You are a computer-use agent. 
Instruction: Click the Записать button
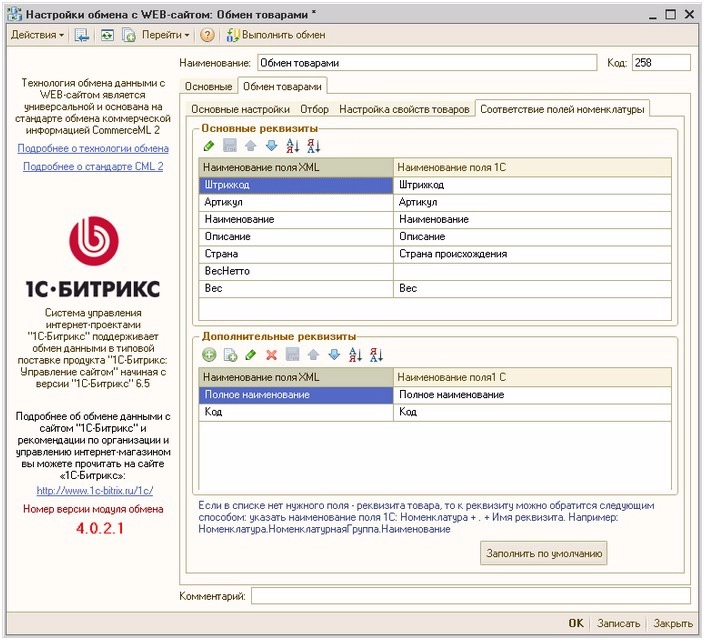618,623
